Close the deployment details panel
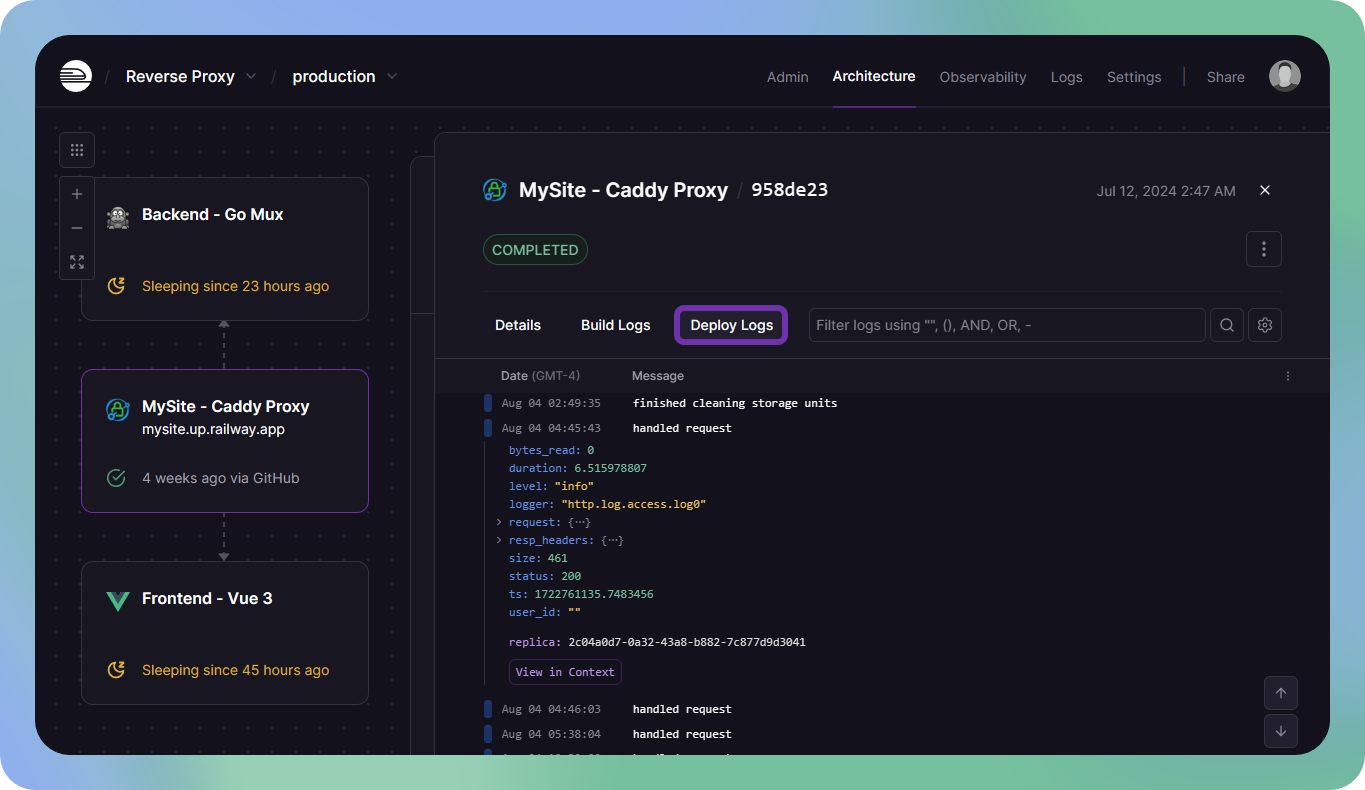The image size is (1365, 790). (x=1265, y=190)
